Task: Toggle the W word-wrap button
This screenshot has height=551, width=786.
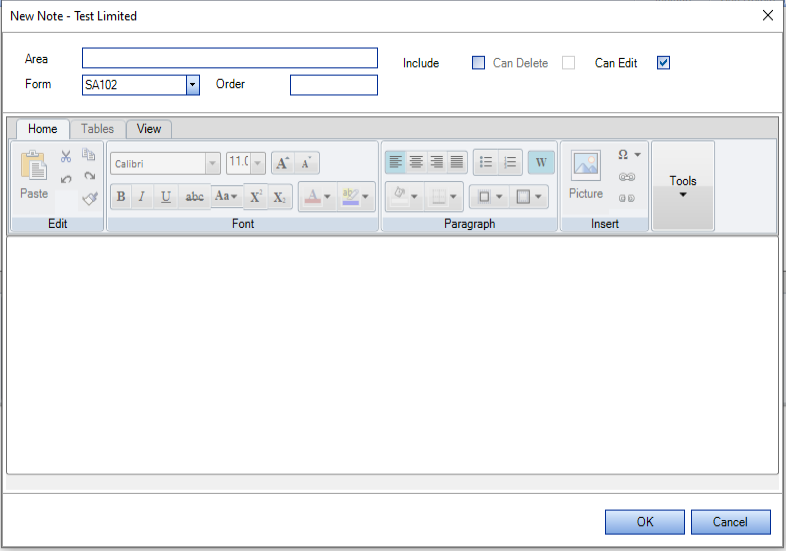Action: point(541,162)
